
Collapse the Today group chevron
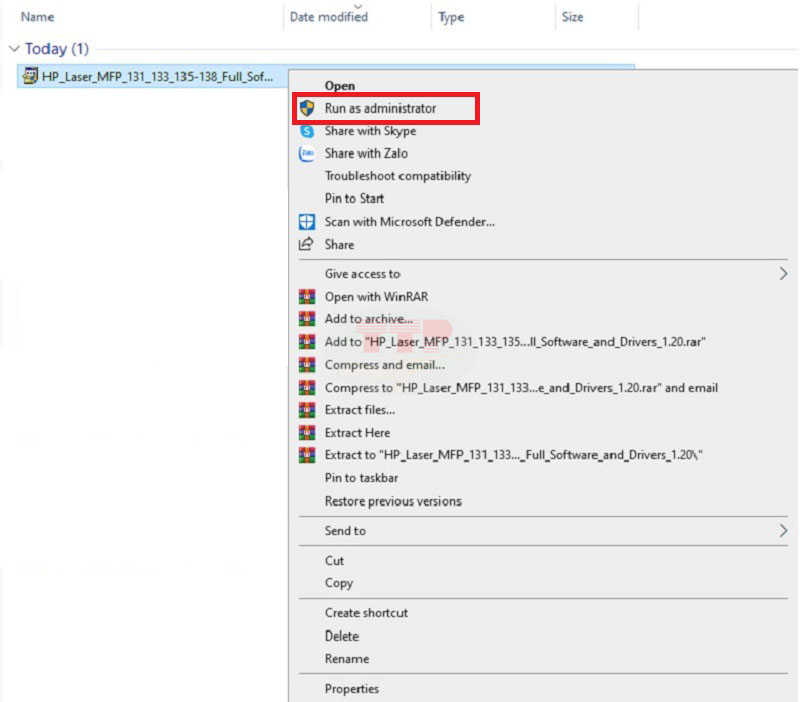click(x=14, y=49)
